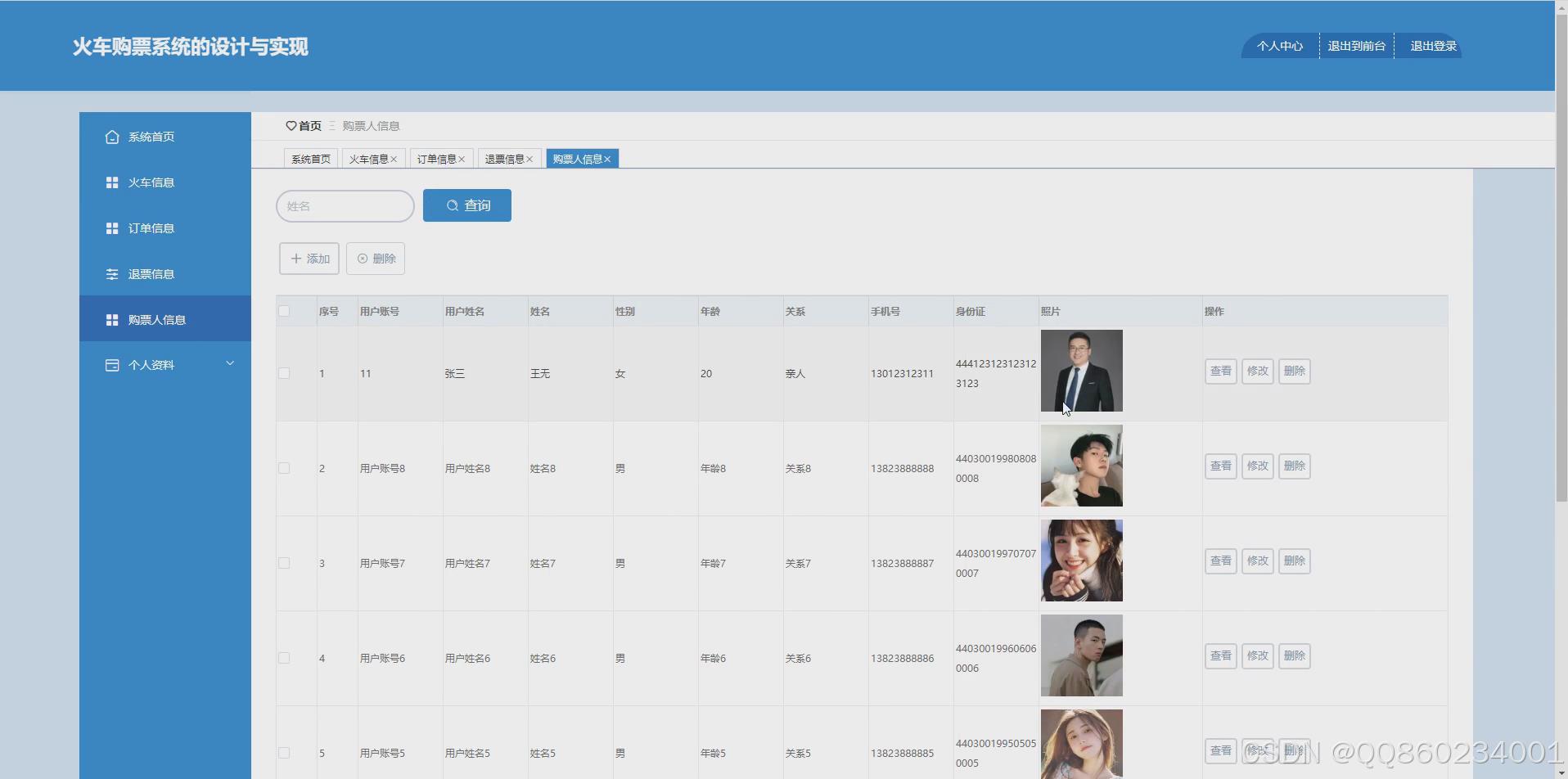The height and width of the screenshot is (779, 1568).
Task: Click the plus icon in 添加 button
Action: tap(296, 259)
